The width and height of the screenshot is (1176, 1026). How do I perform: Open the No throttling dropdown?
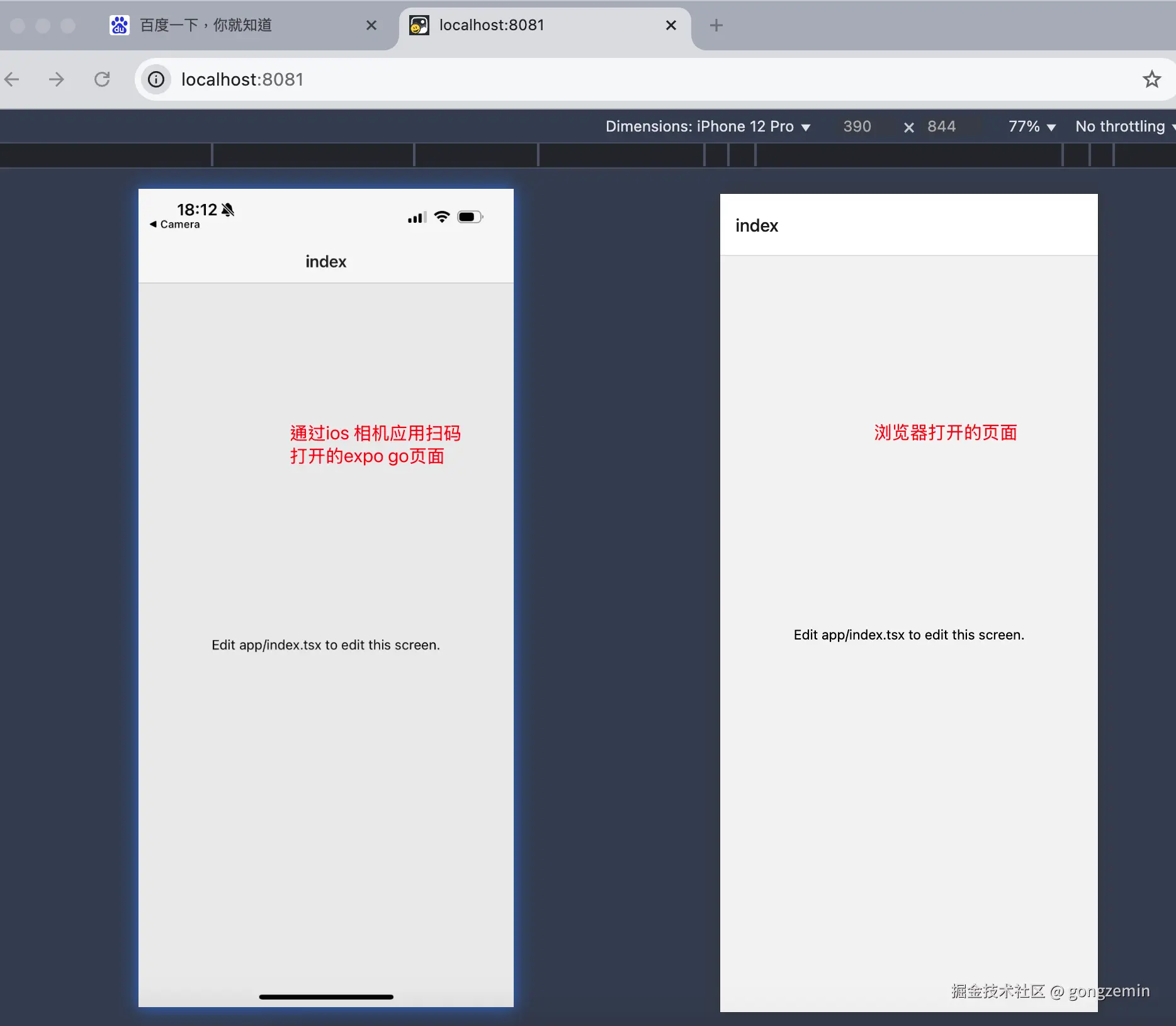click(x=1124, y=127)
